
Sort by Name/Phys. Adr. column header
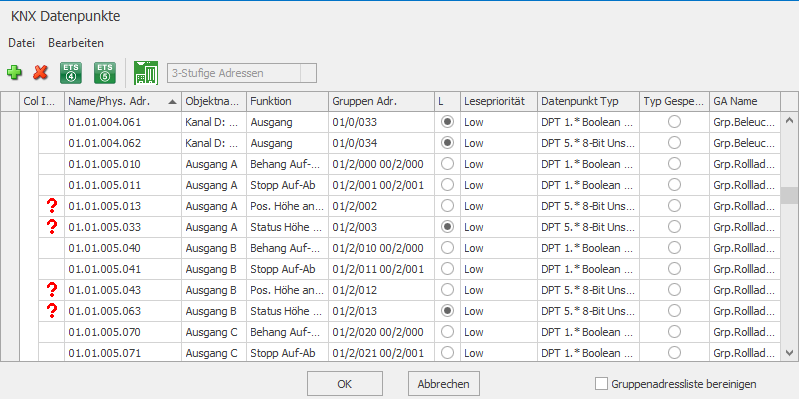tap(123, 101)
